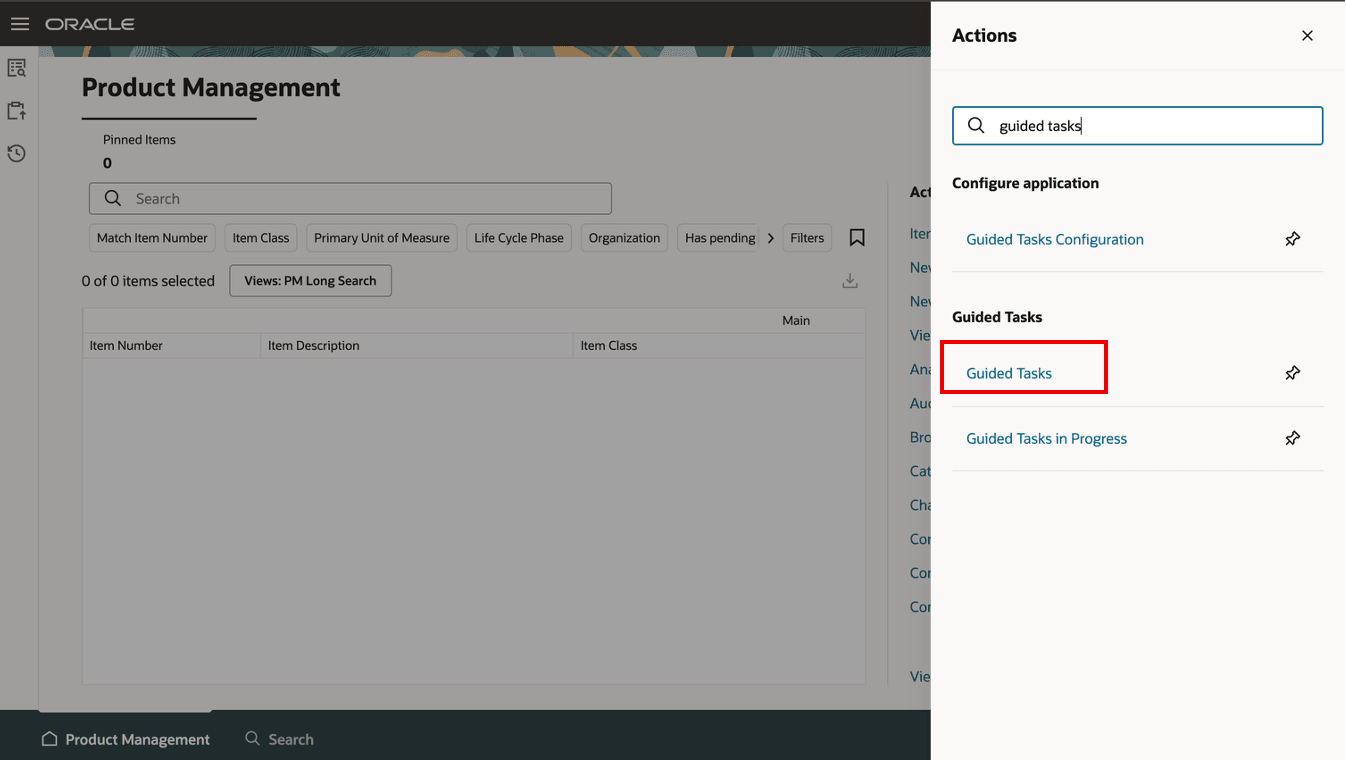Screen dimensions: 1346x760
Task: Bookmark the current search with the bookmark icon
Action: 857,237
